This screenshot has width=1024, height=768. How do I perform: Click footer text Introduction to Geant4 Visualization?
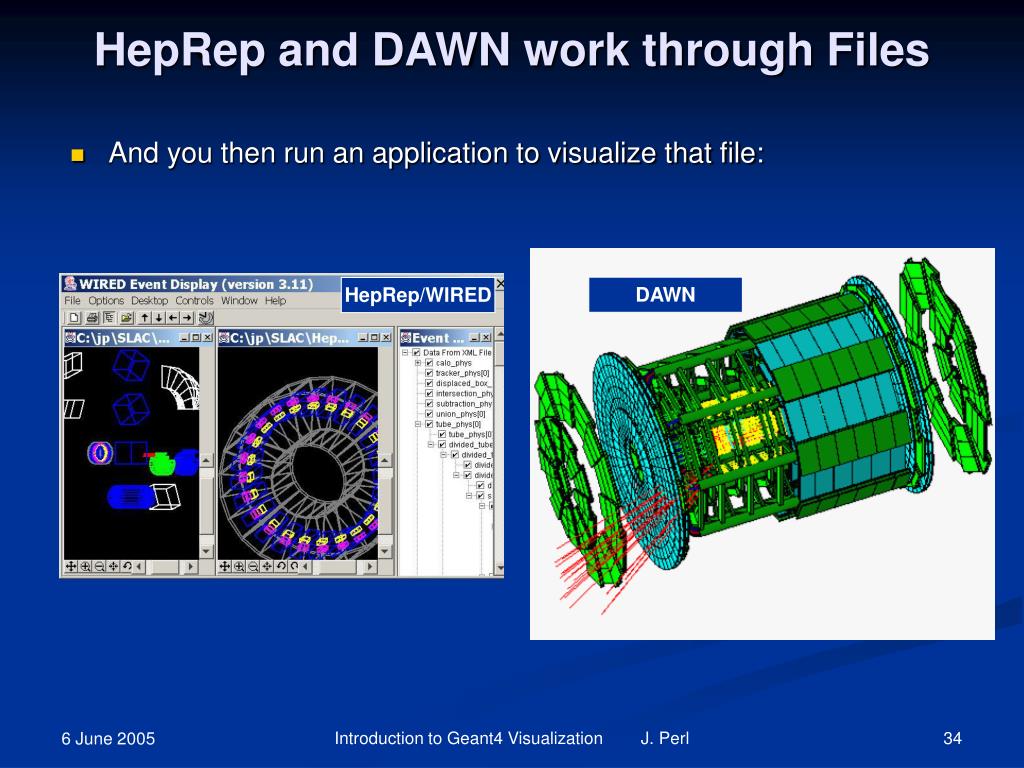tap(468, 738)
